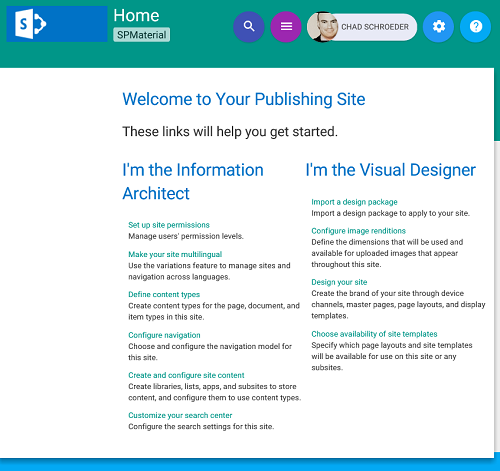500x471 pixels.
Task: Open Set up site permissions link
Action: point(169,225)
